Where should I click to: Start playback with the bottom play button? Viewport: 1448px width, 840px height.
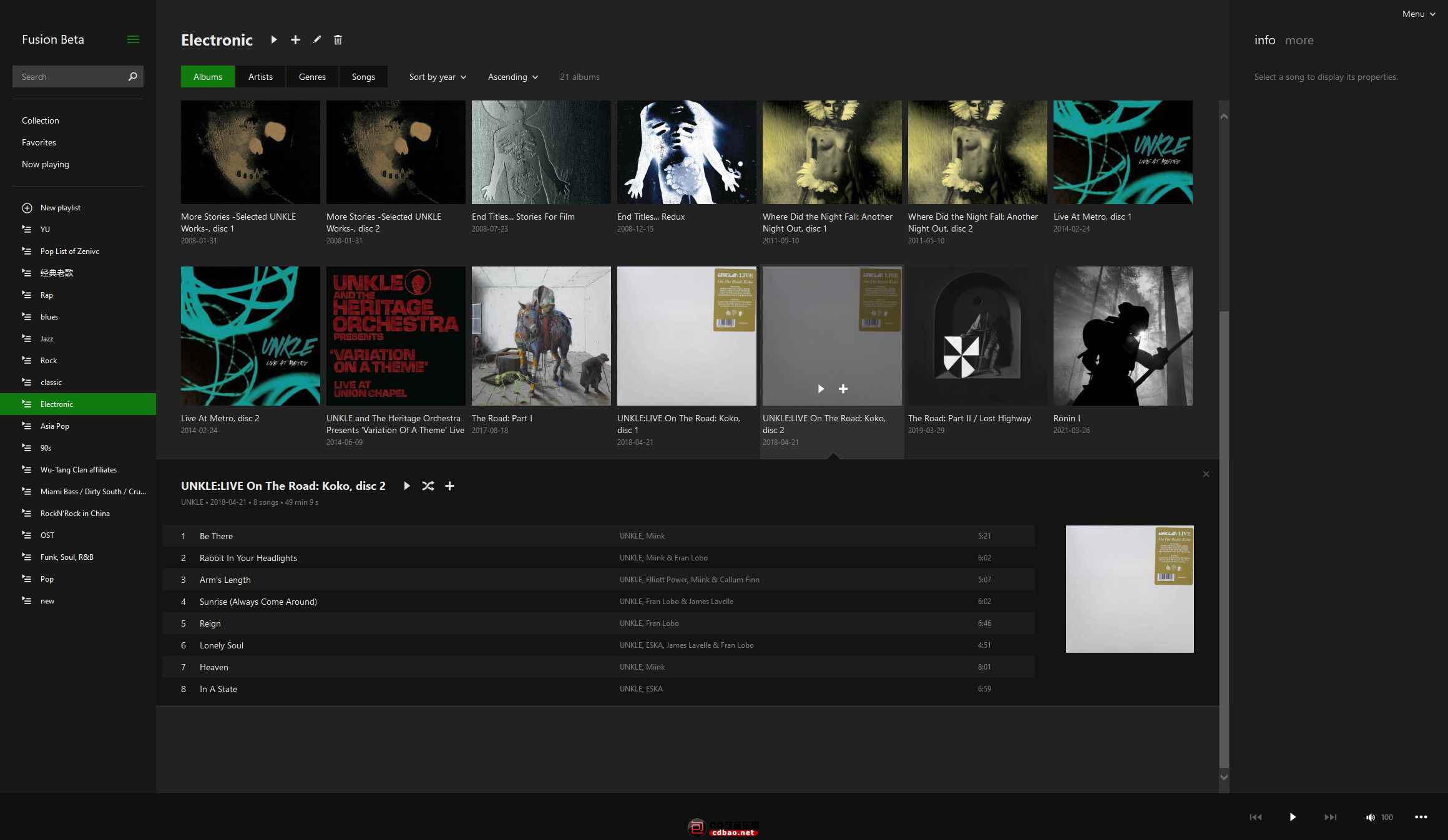1293,817
